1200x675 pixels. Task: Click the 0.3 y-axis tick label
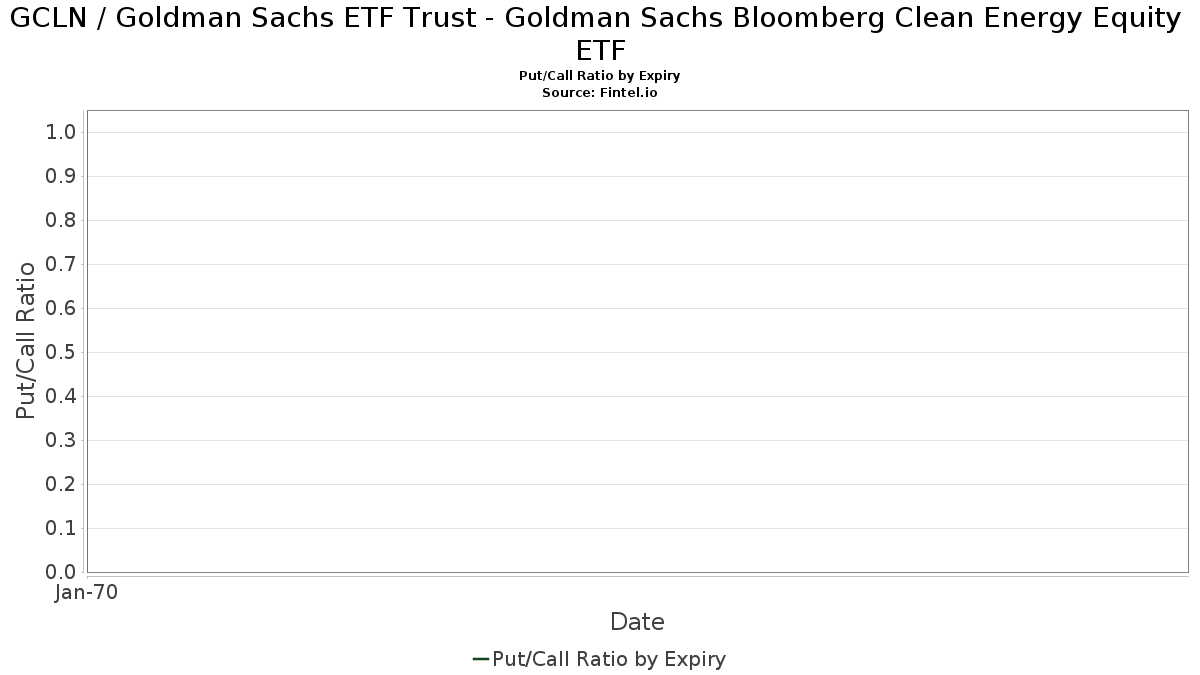tap(61, 440)
